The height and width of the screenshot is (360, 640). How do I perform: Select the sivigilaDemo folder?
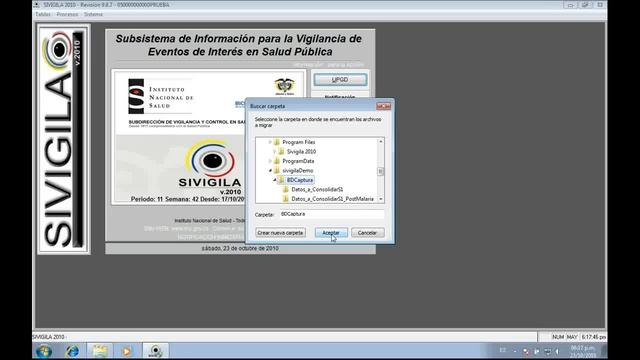[x=298, y=170]
